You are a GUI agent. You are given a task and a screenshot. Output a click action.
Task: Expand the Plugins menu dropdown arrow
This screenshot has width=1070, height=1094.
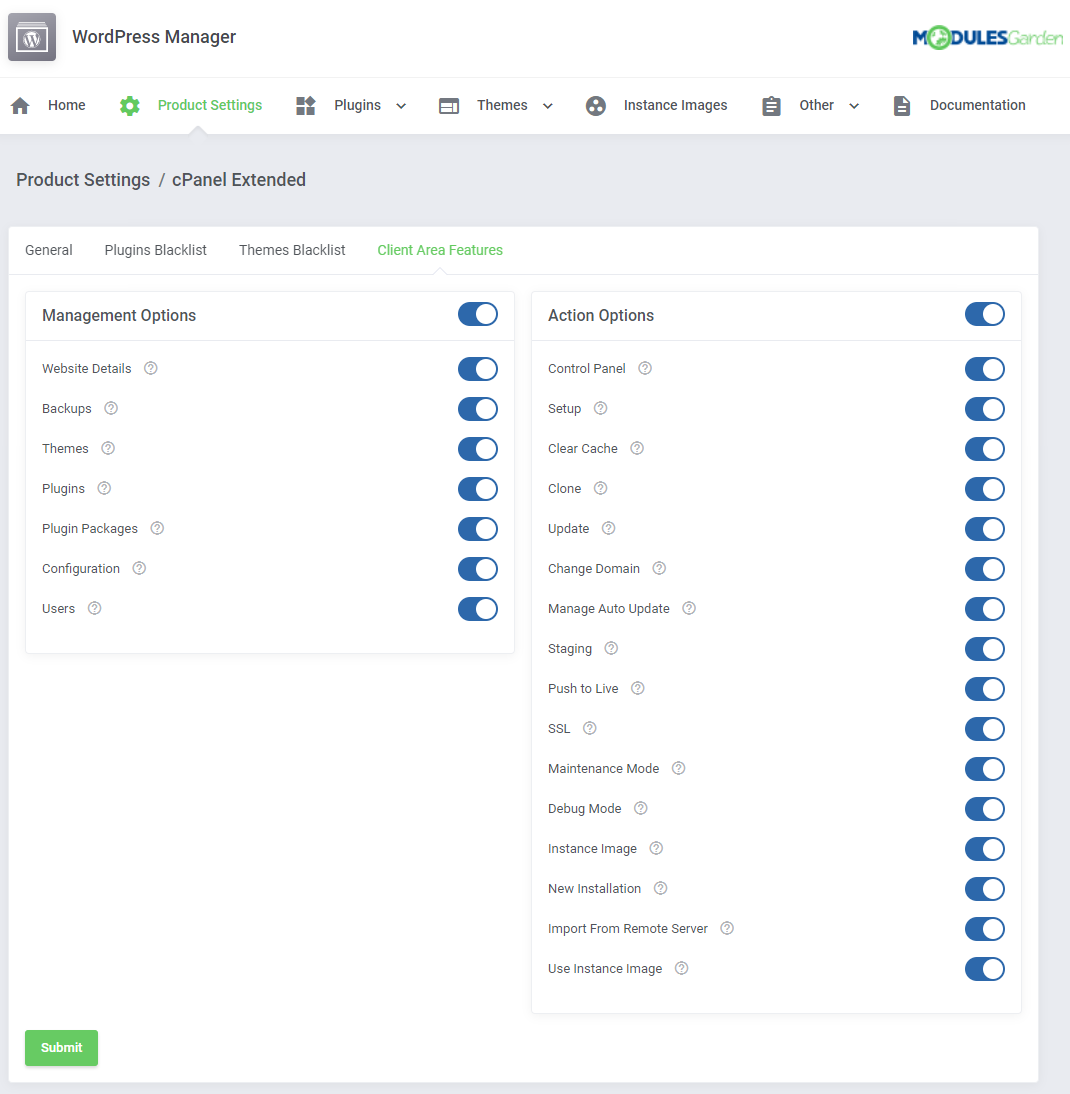coord(401,106)
